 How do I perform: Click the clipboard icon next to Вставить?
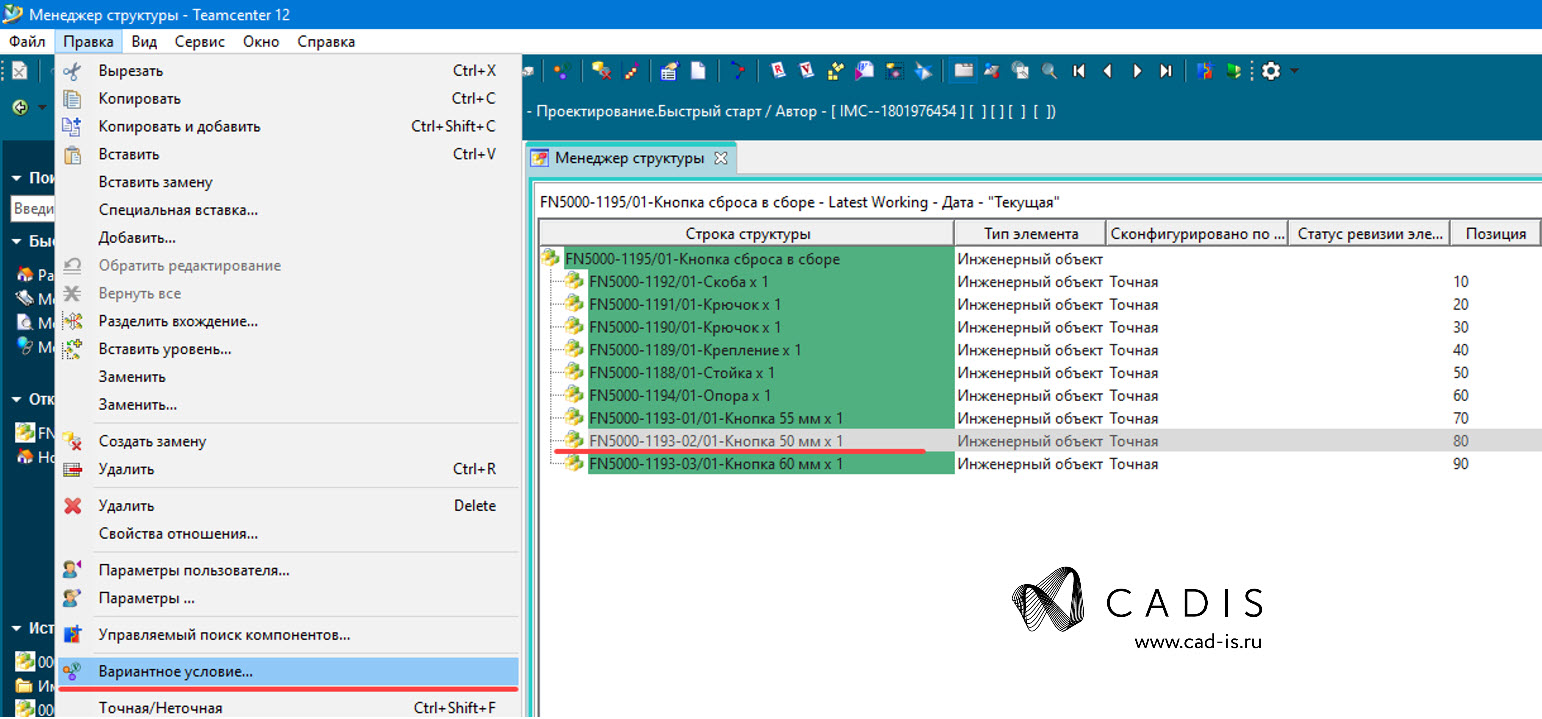(x=71, y=155)
